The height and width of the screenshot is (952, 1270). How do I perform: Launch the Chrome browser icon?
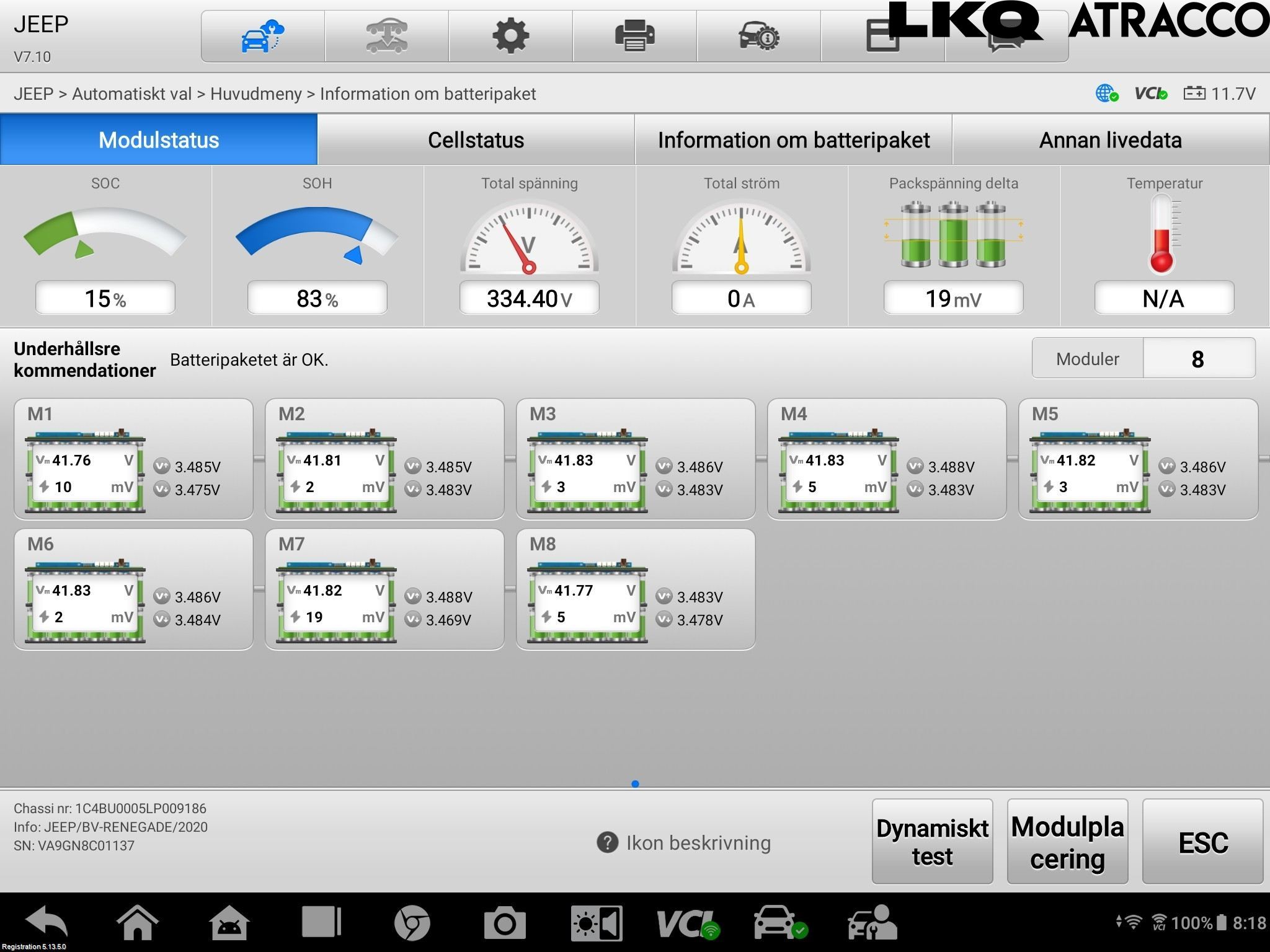tap(412, 923)
